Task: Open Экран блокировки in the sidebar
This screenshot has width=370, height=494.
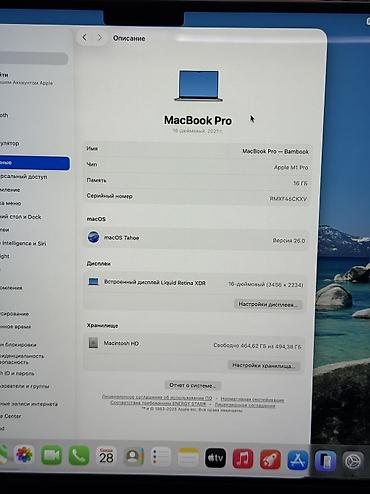Action: (18, 345)
